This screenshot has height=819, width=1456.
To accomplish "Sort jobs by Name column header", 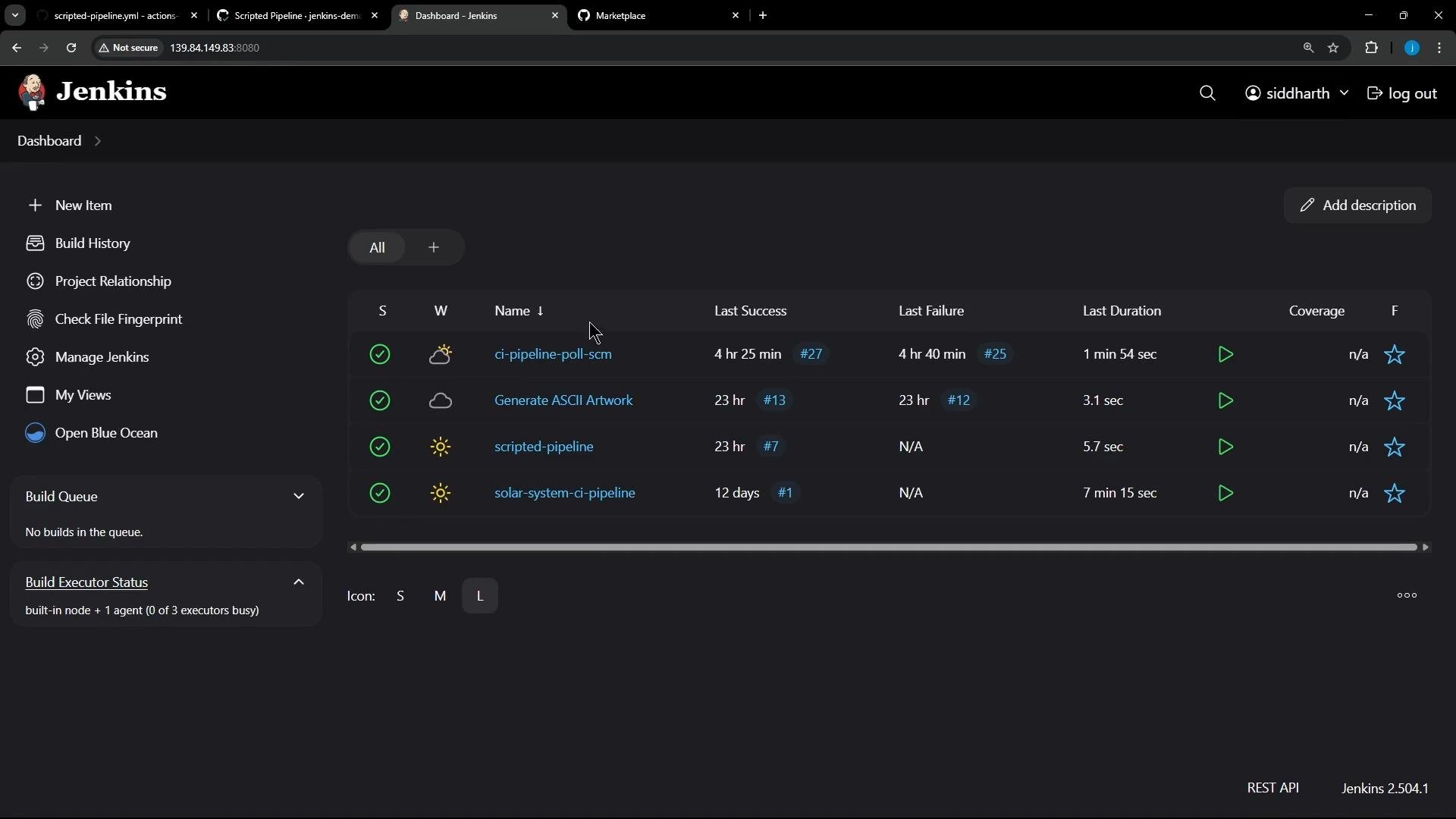I will pyautogui.click(x=519, y=311).
